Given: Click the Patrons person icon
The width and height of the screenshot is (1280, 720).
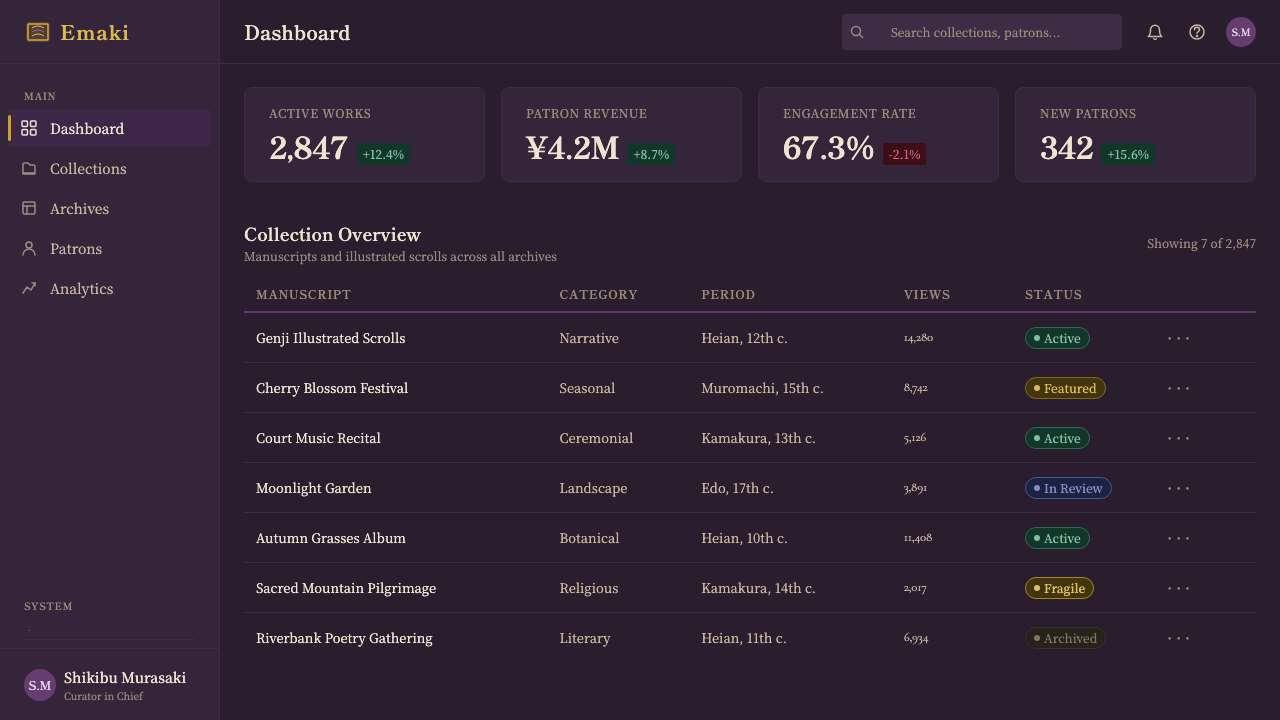Looking at the screenshot, I should (x=29, y=248).
